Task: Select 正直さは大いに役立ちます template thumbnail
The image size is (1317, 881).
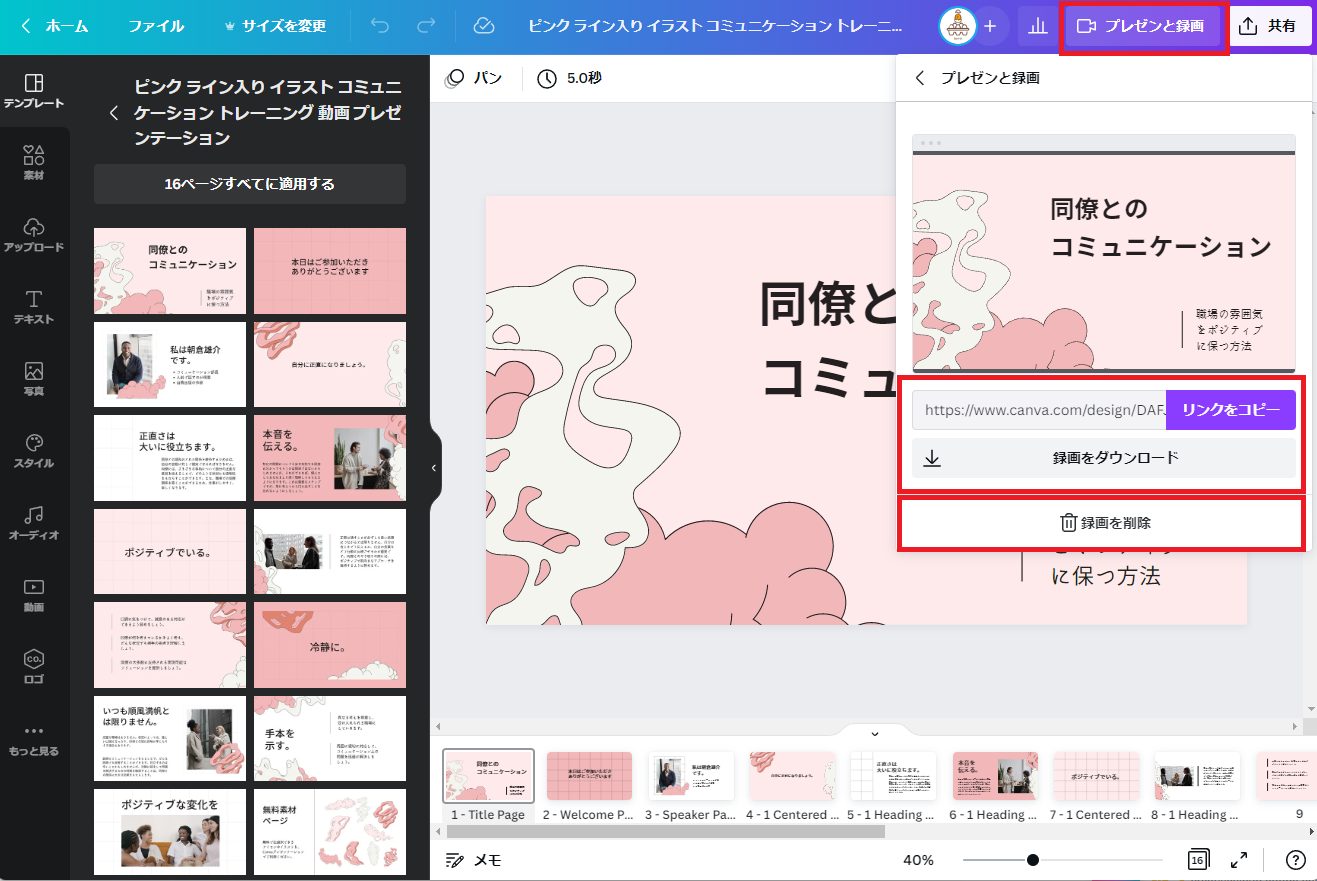Action: point(170,458)
